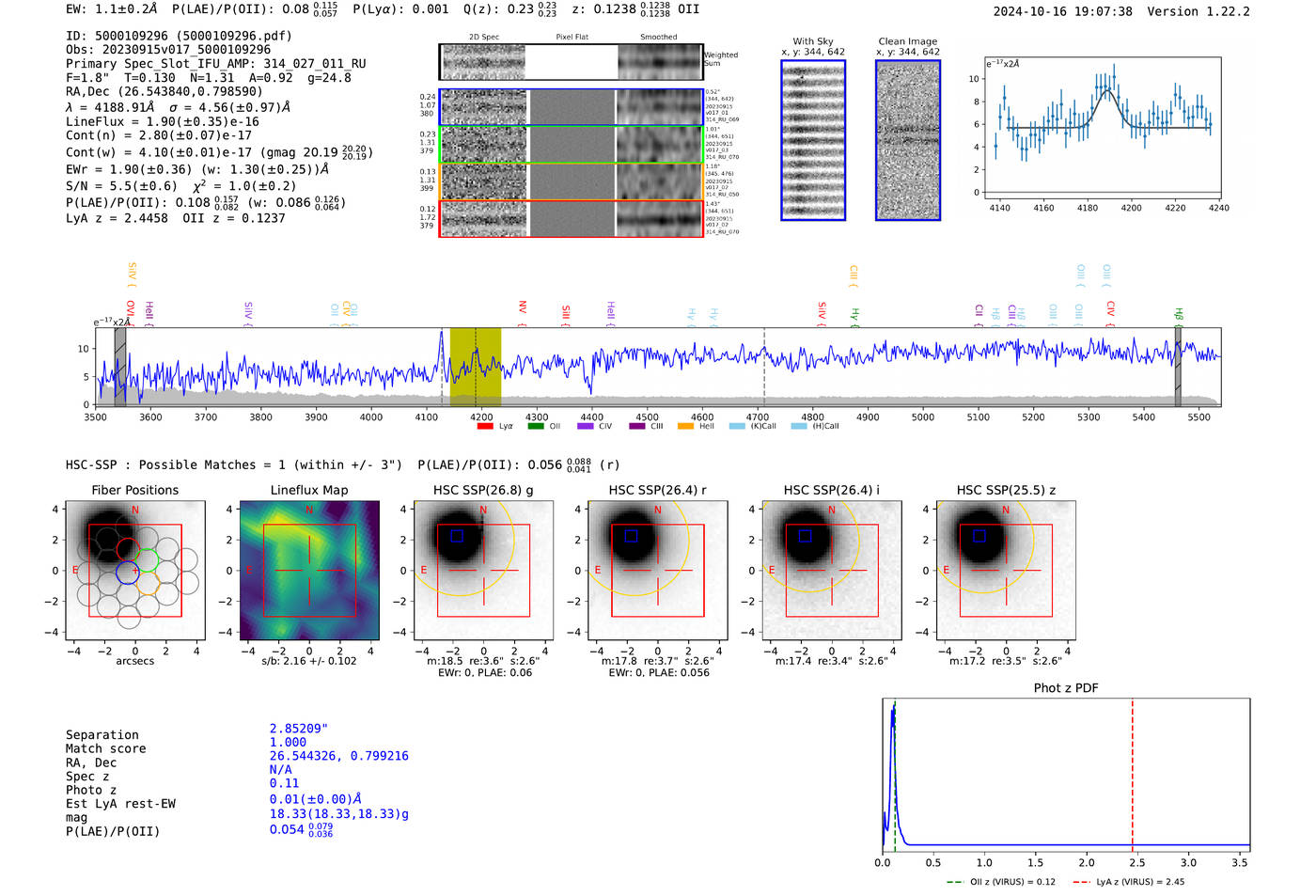1316x896 pixels.
Task: Click the red dashed LyA line in Phot z PDF
Action: (x=1132, y=775)
